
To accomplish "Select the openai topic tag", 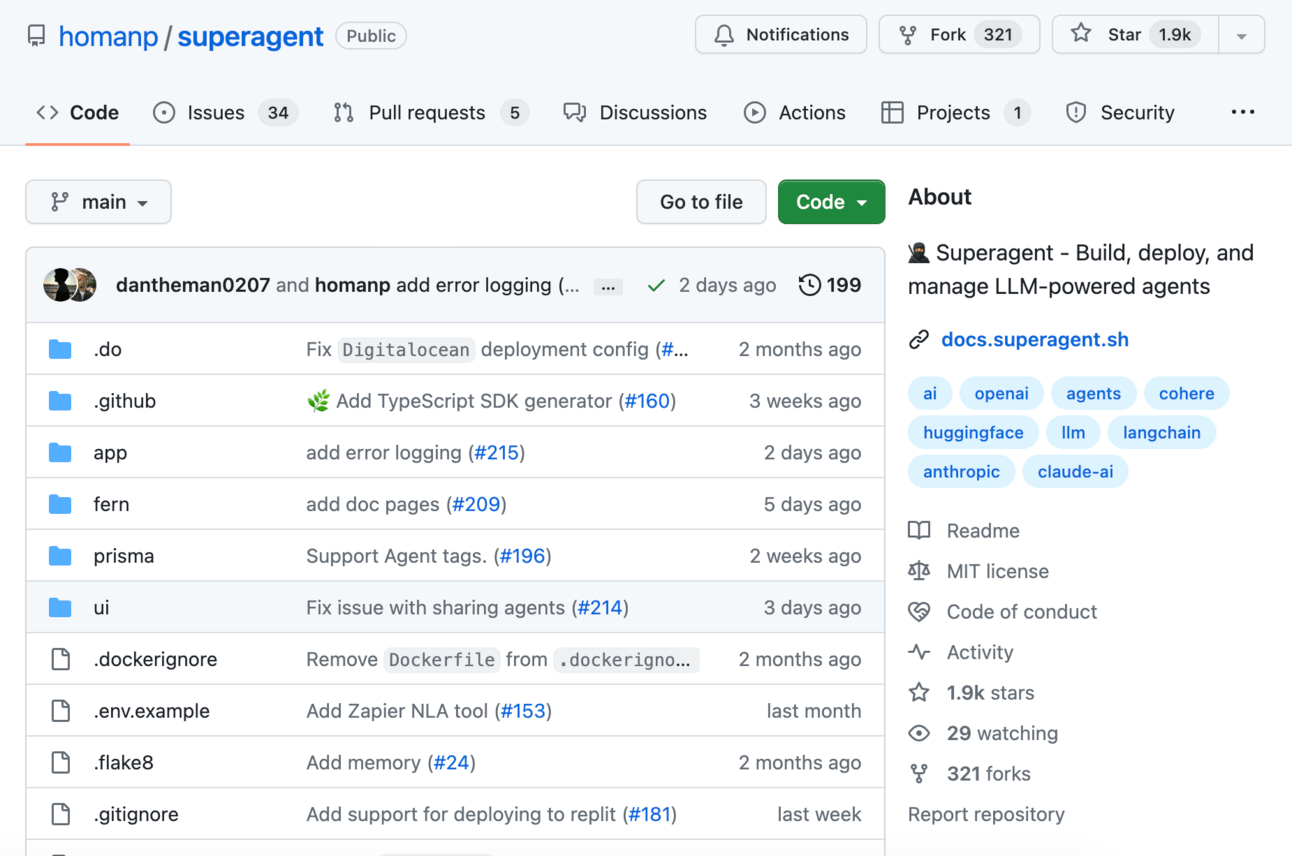I will click(1001, 393).
